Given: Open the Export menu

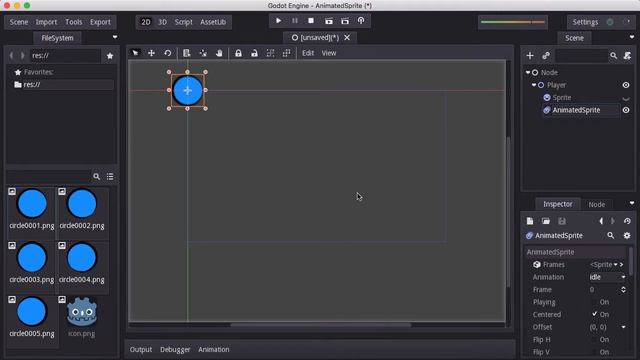Looking at the screenshot, I should click(x=100, y=22).
